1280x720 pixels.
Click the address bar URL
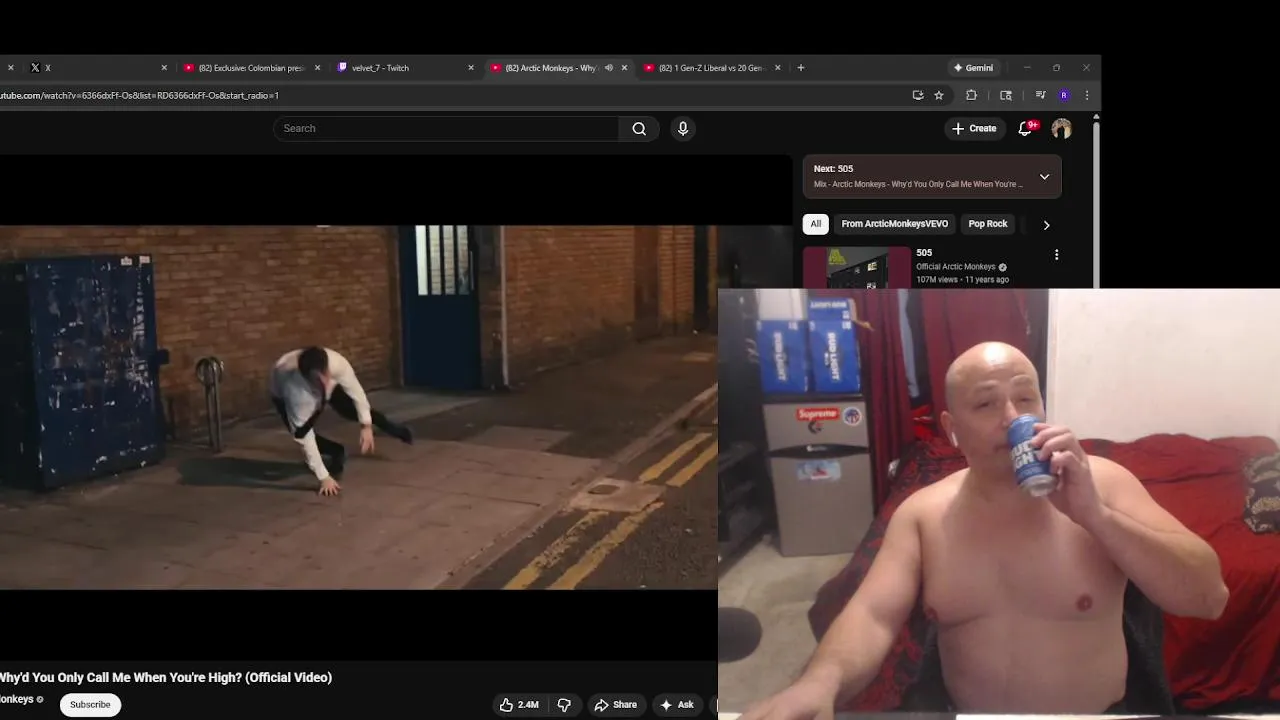pos(139,95)
